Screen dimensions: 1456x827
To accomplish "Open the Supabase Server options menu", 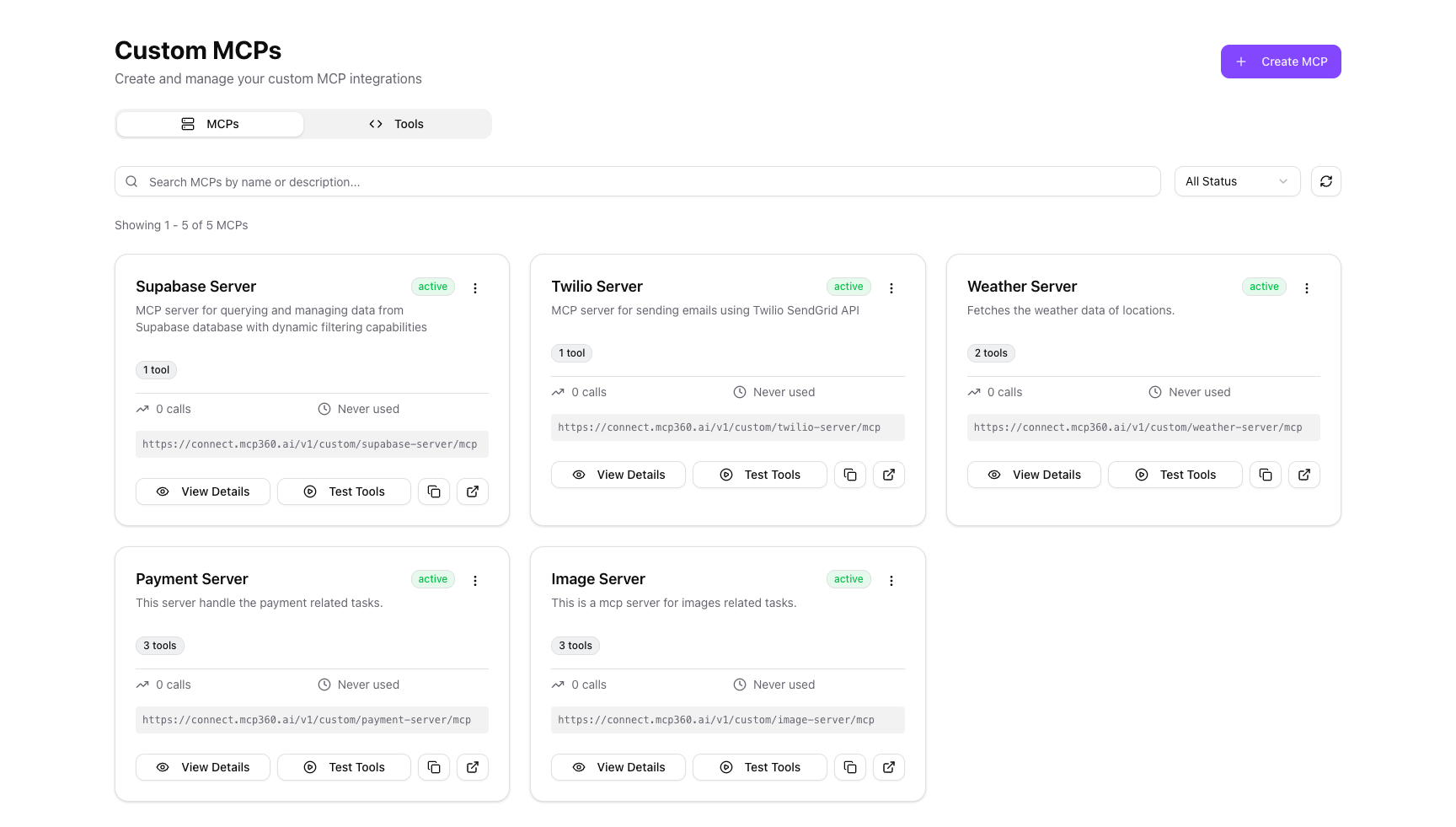I will pyautogui.click(x=474, y=287).
